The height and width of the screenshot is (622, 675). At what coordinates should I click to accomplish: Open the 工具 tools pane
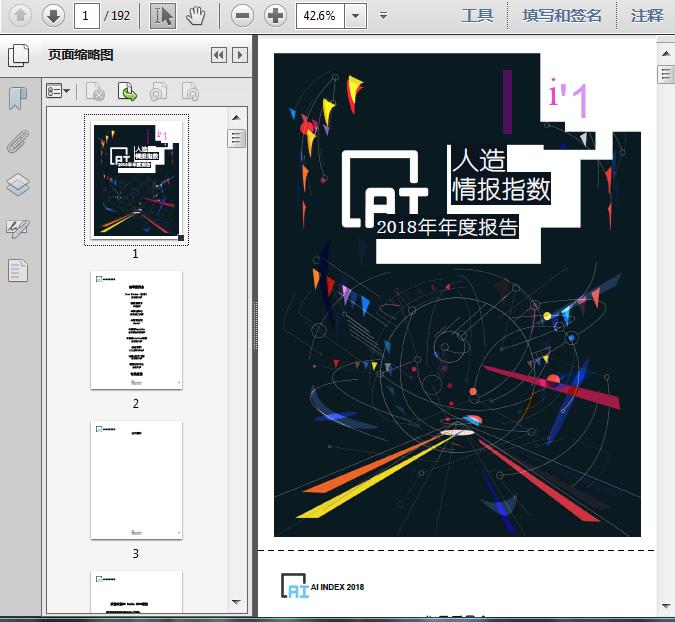click(477, 15)
